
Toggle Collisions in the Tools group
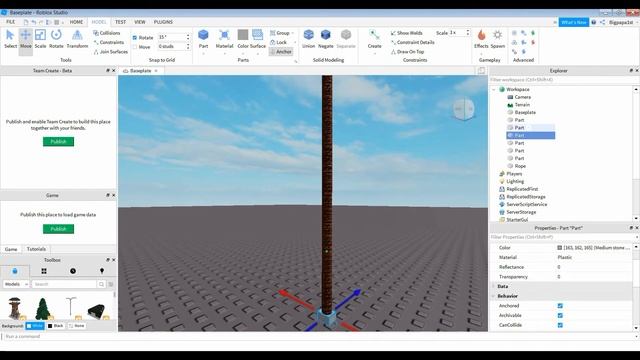pos(107,33)
